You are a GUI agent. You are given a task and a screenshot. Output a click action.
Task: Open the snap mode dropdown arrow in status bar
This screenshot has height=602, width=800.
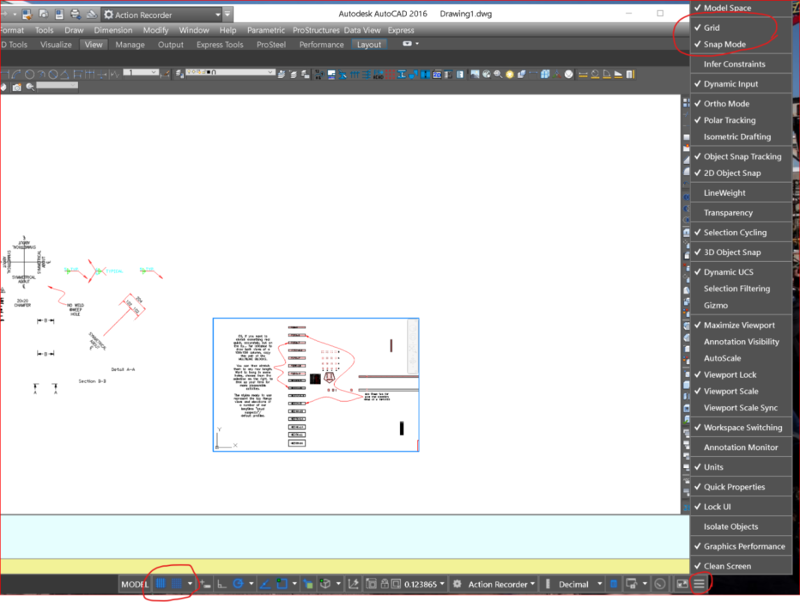pos(190,584)
